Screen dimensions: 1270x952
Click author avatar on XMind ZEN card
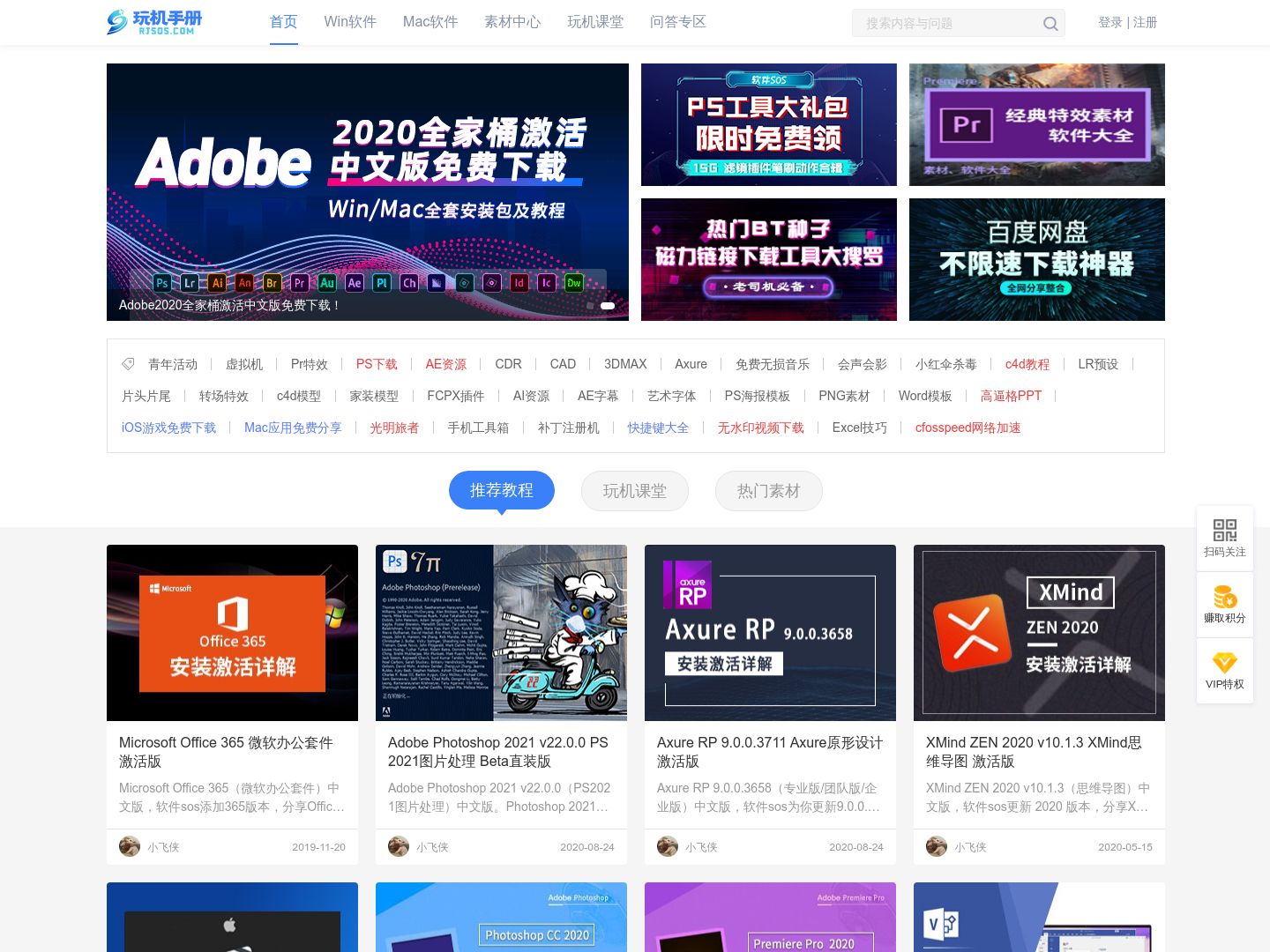[x=936, y=846]
